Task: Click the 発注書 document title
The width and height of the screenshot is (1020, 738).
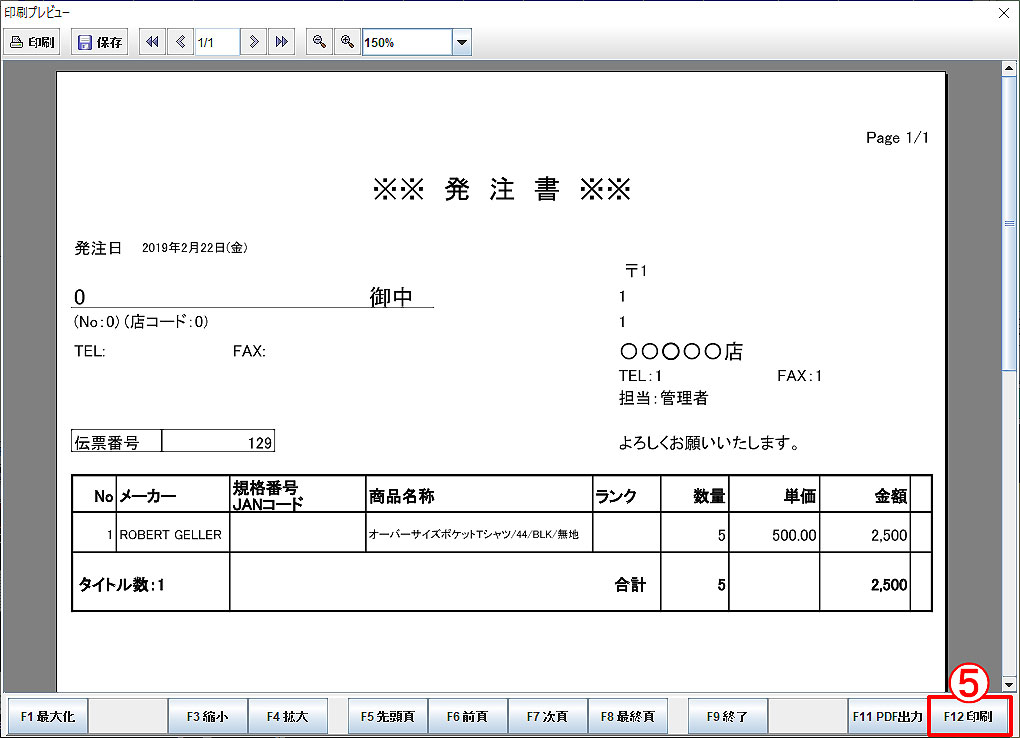Action: pos(502,189)
